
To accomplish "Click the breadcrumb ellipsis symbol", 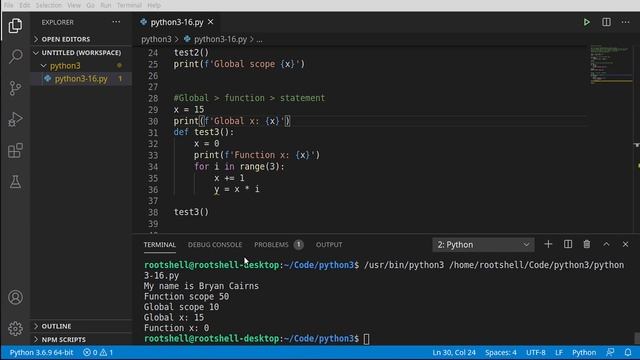I will pyautogui.click(x=260, y=40).
